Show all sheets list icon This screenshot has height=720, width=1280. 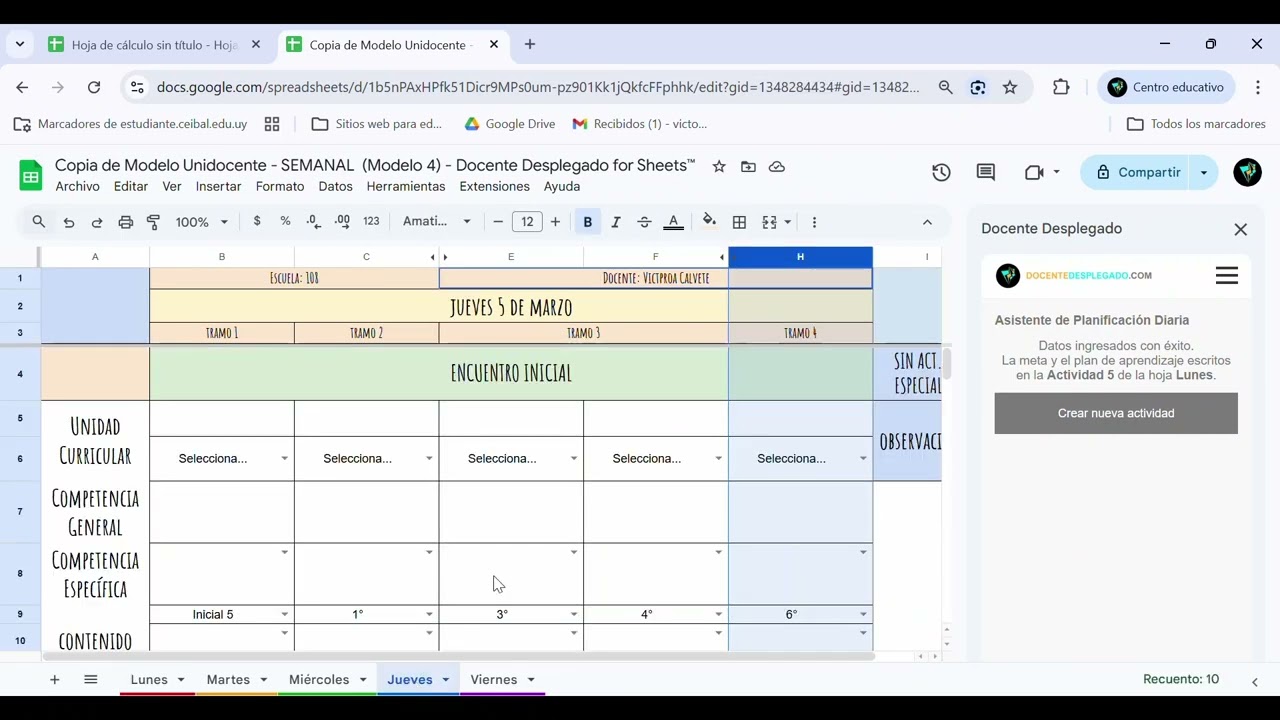click(91, 680)
